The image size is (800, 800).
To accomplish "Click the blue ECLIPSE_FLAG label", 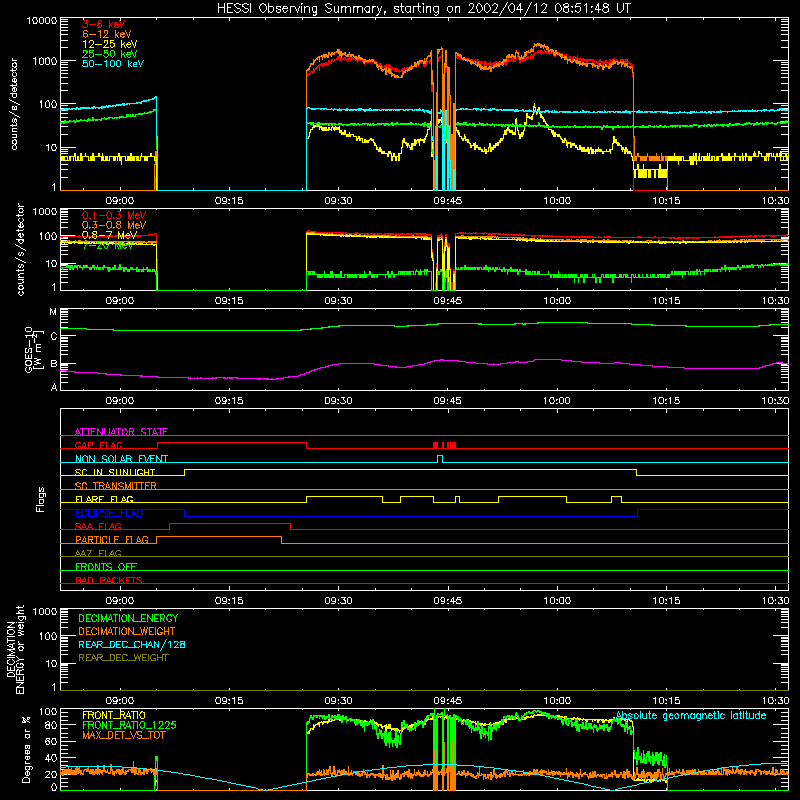I will point(109,513).
